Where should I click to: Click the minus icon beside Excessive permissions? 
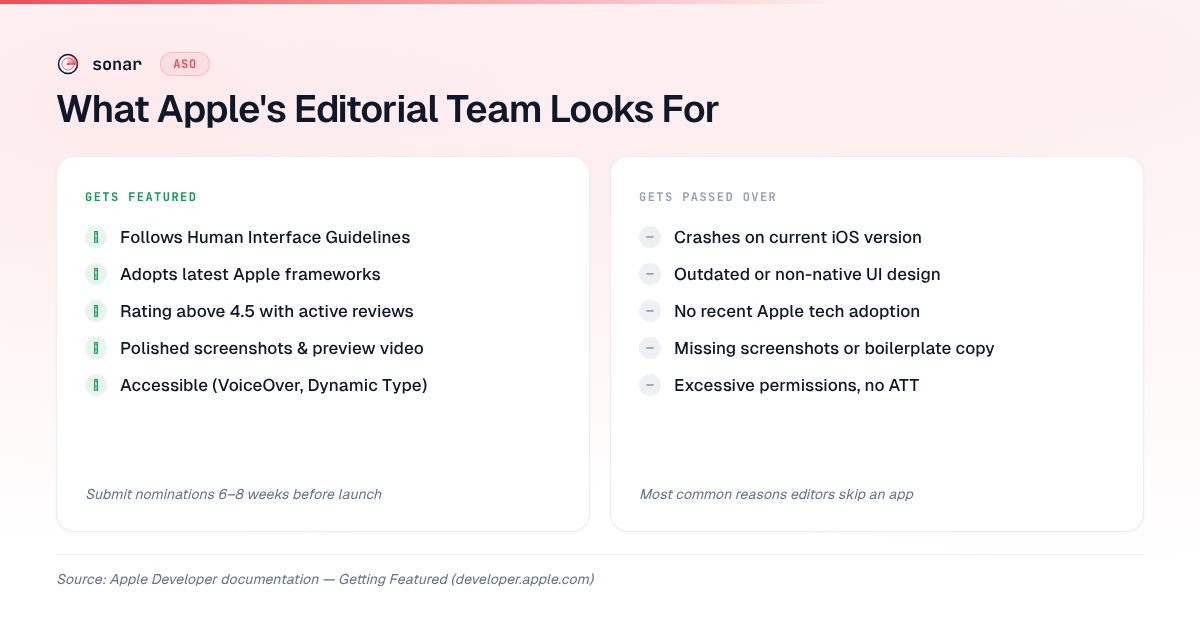tap(650, 385)
